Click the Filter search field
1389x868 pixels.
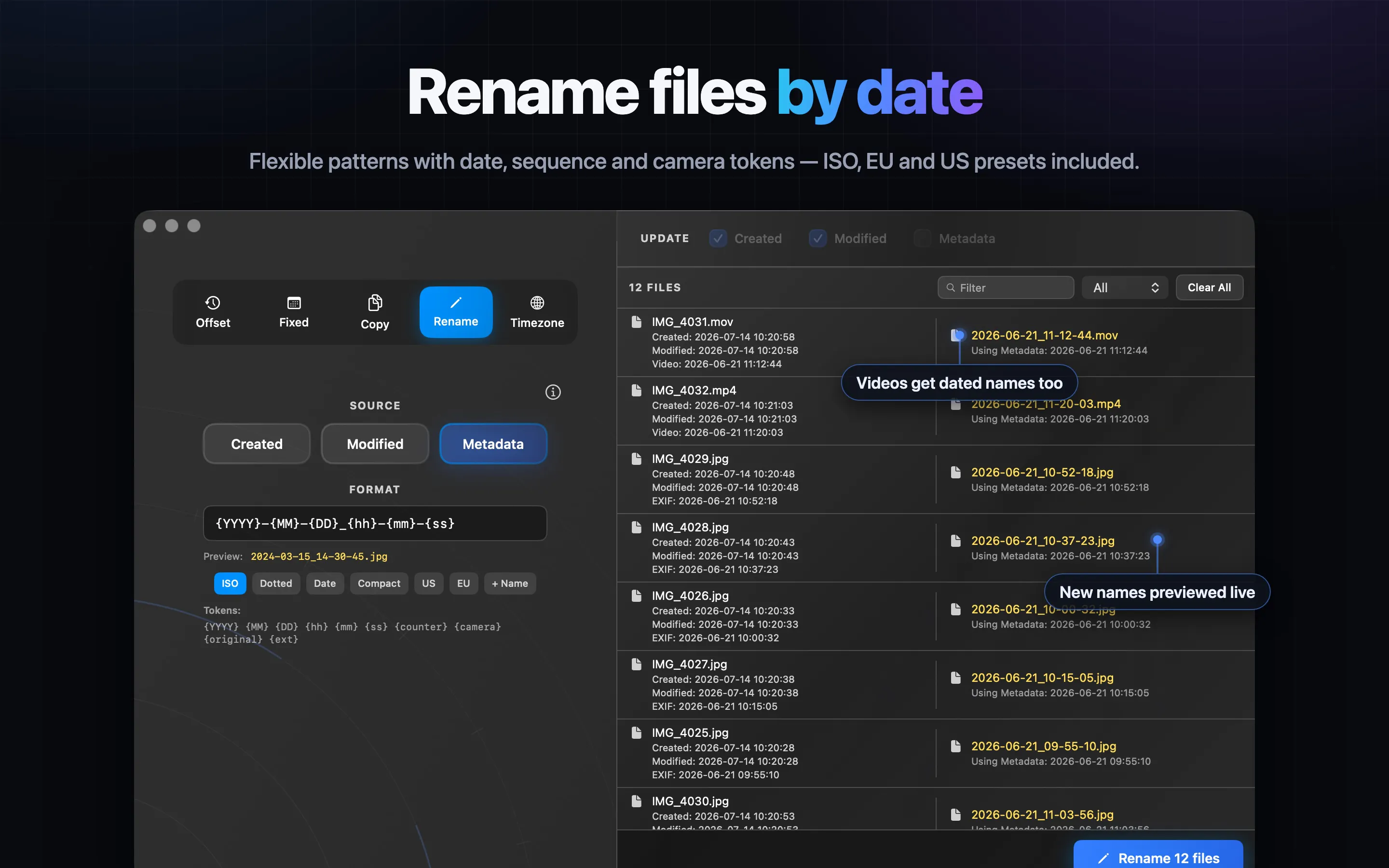click(1006, 287)
